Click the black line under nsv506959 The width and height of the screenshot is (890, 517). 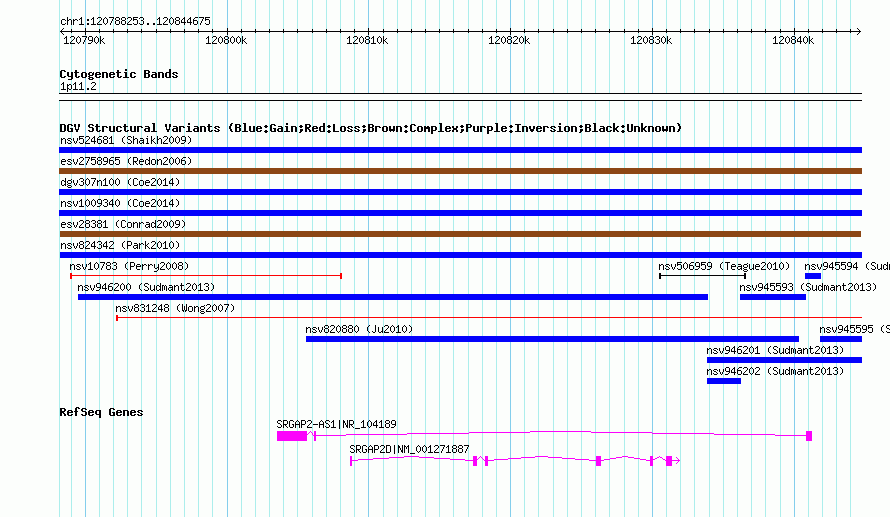(x=703, y=276)
